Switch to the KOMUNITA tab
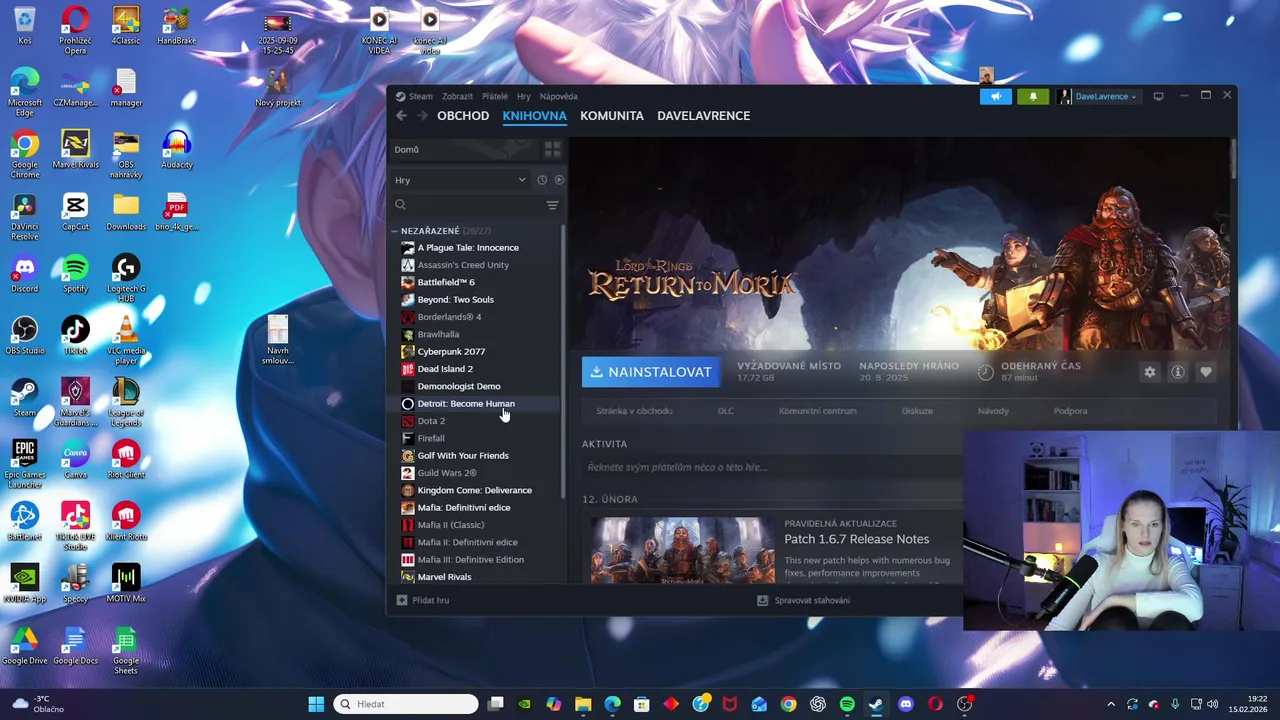Image resolution: width=1280 pixels, height=720 pixels. [612, 116]
